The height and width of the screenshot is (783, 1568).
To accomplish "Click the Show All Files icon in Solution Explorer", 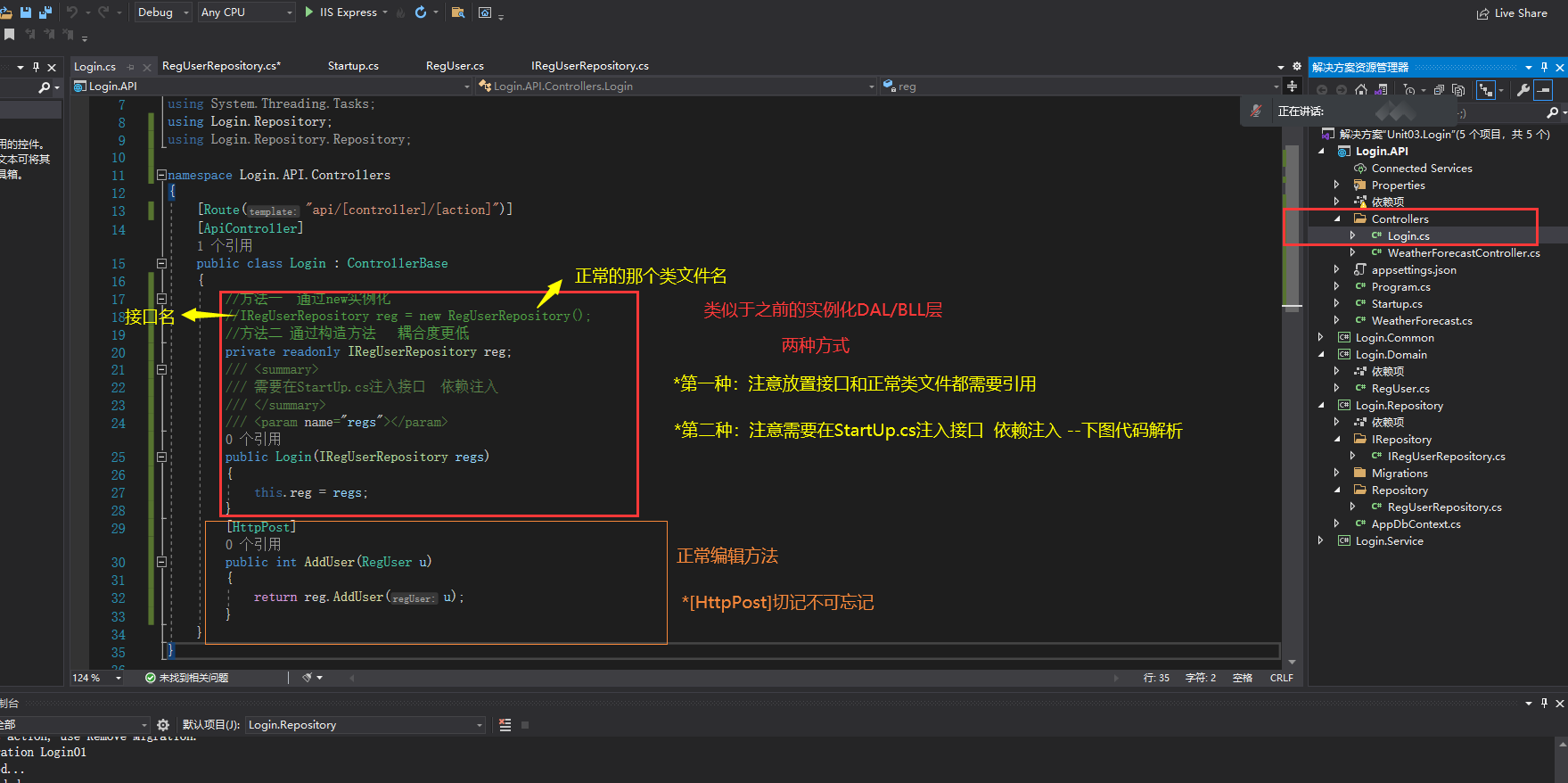I will [1458, 90].
